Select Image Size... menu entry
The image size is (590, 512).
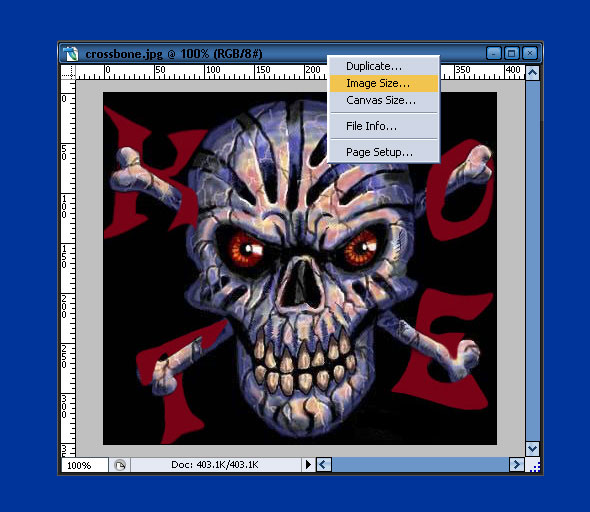click(x=384, y=83)
